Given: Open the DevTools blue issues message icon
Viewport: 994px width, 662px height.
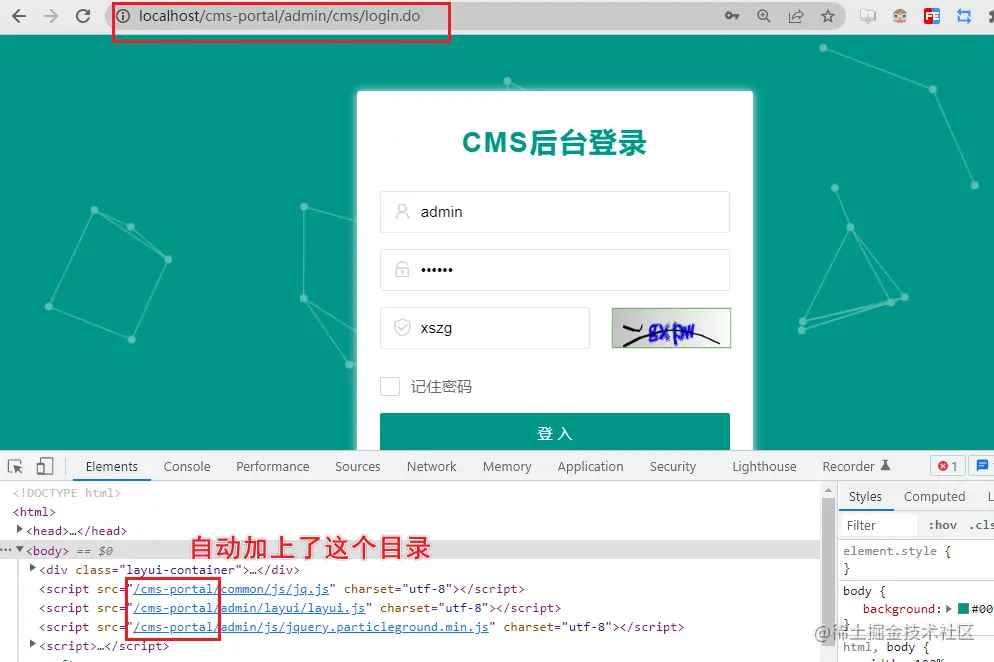Looking at the screenshot, I should [x=982, y=466].
